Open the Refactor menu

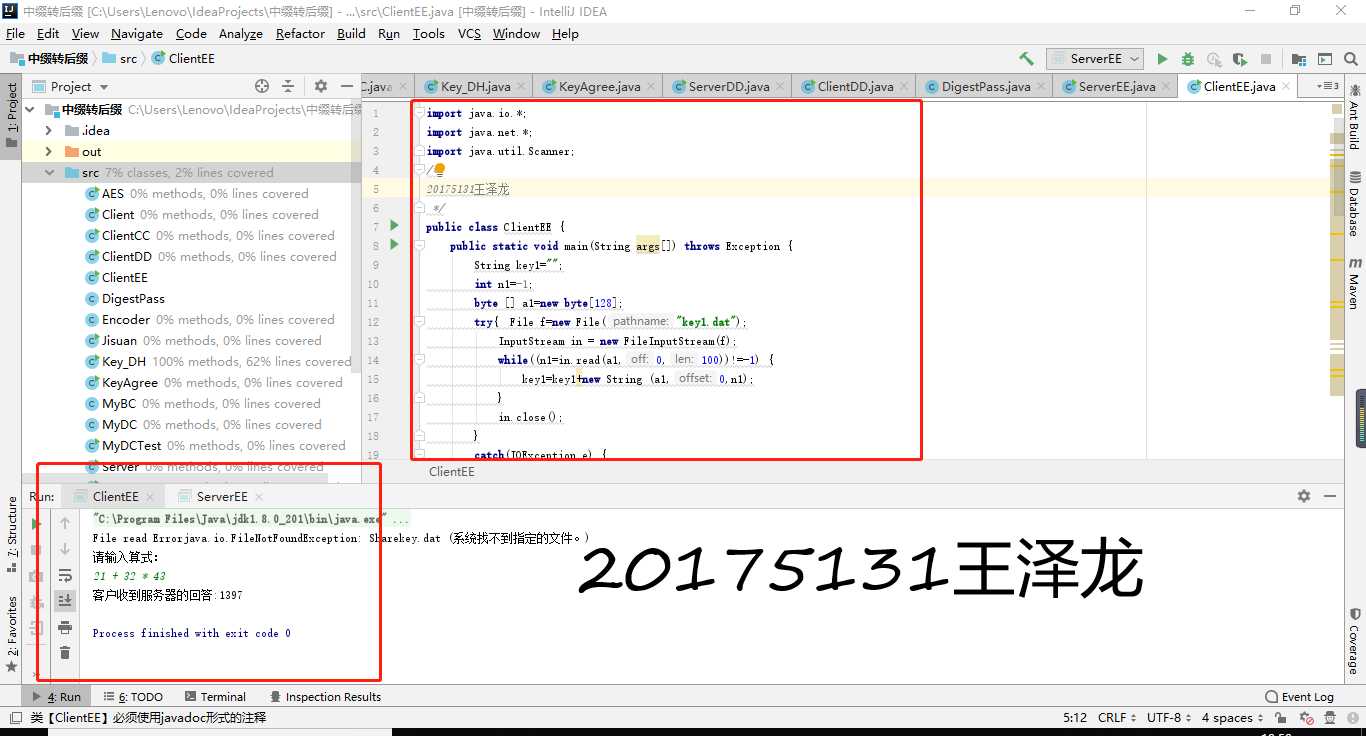(300, 33)
